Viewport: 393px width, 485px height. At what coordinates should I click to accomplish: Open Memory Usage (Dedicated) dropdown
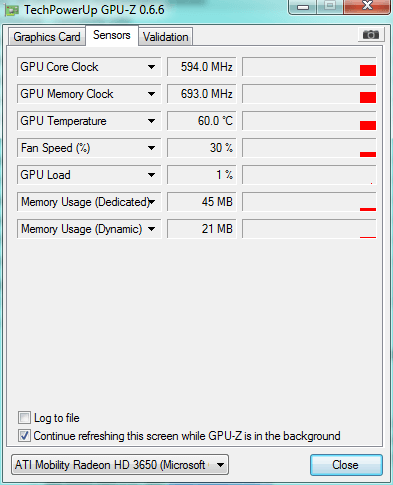click(x=152, y=202)
